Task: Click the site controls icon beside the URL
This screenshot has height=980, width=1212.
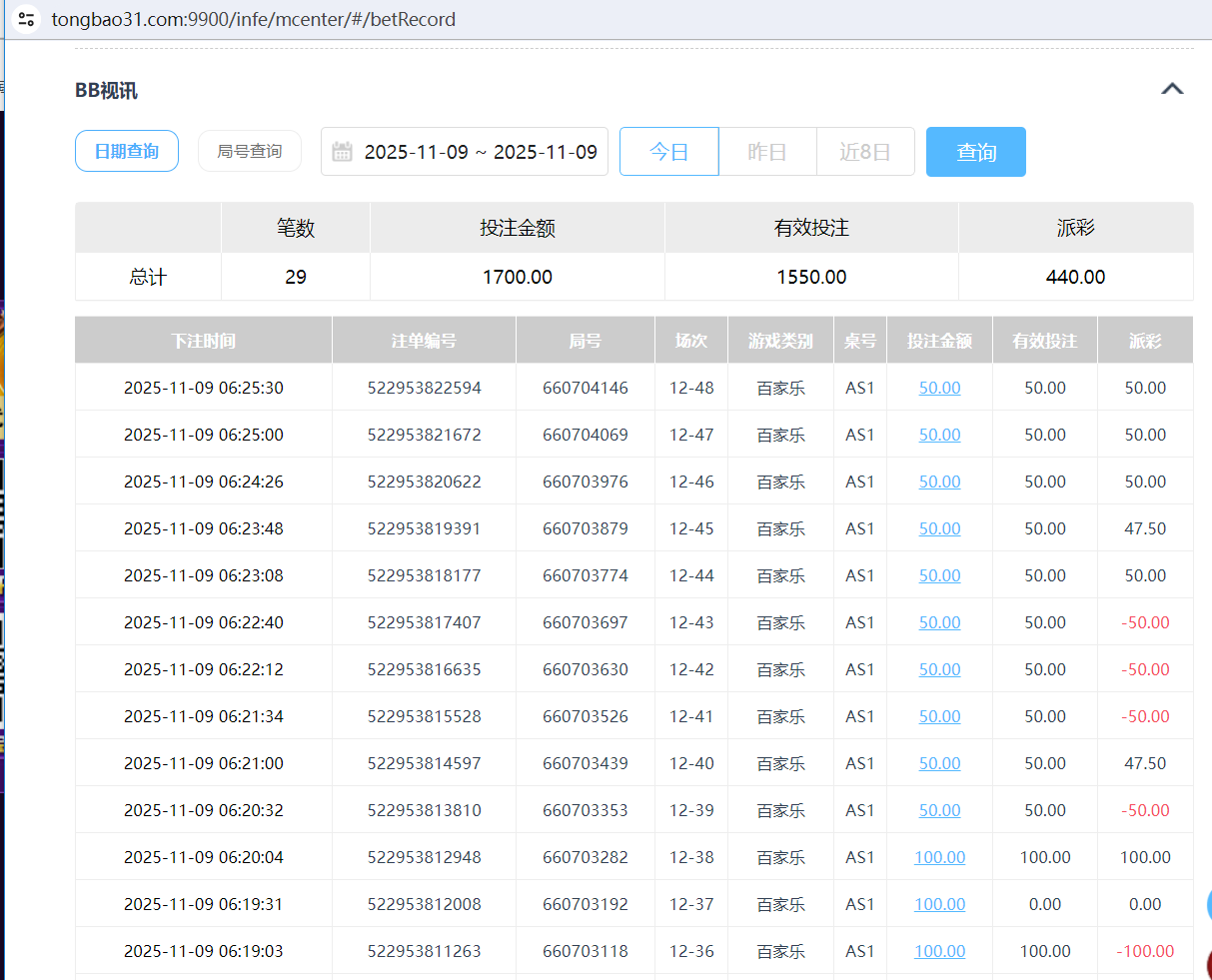Action: point(27,18)
